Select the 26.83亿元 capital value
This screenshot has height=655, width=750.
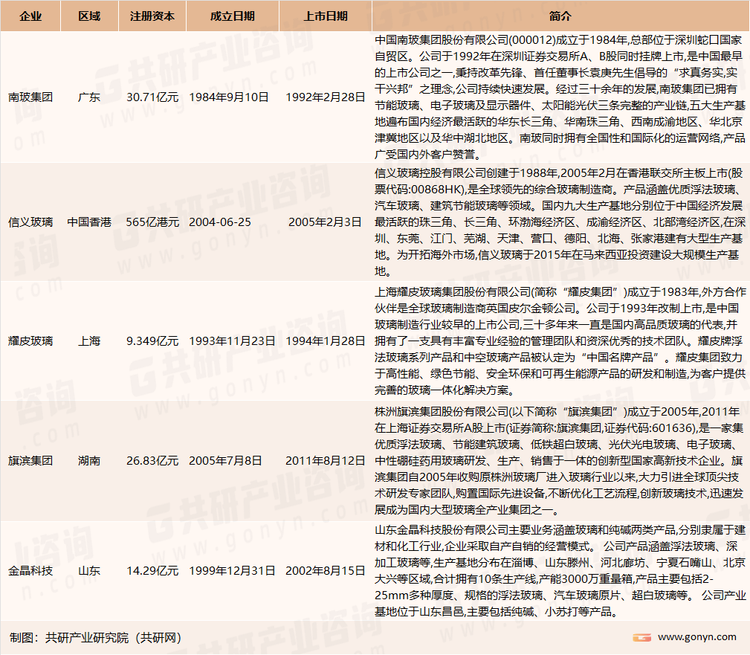point(152,461)
